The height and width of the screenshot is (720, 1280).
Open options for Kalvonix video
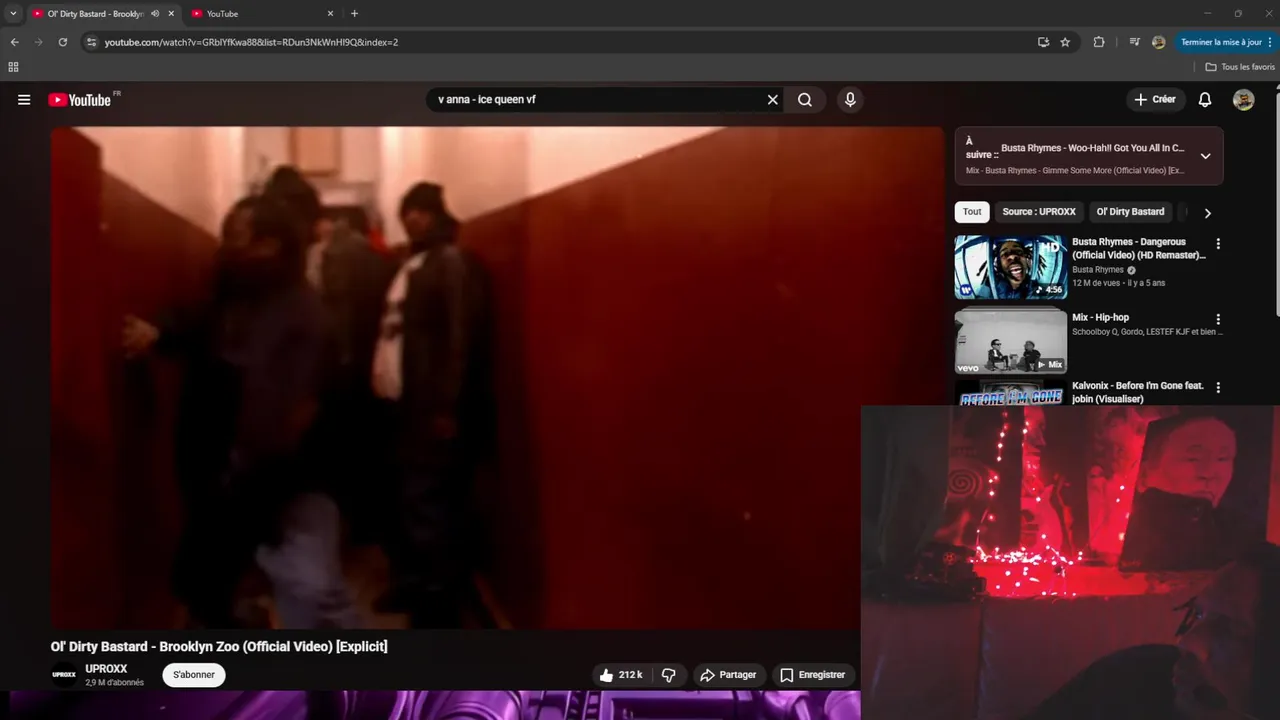click(x=1218, y=387)
